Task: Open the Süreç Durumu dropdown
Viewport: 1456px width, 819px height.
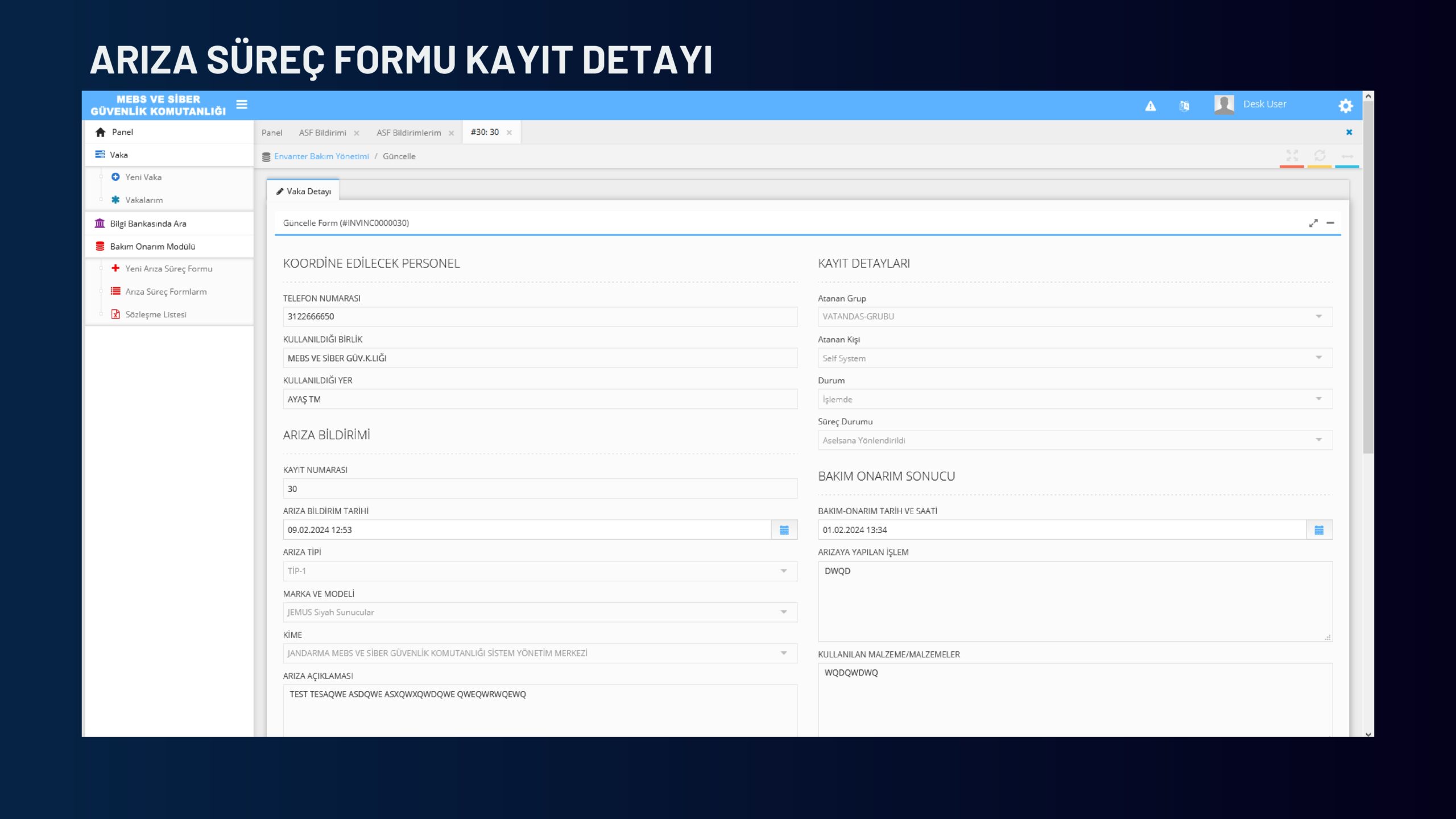Action: click(x=1075, y=440)
